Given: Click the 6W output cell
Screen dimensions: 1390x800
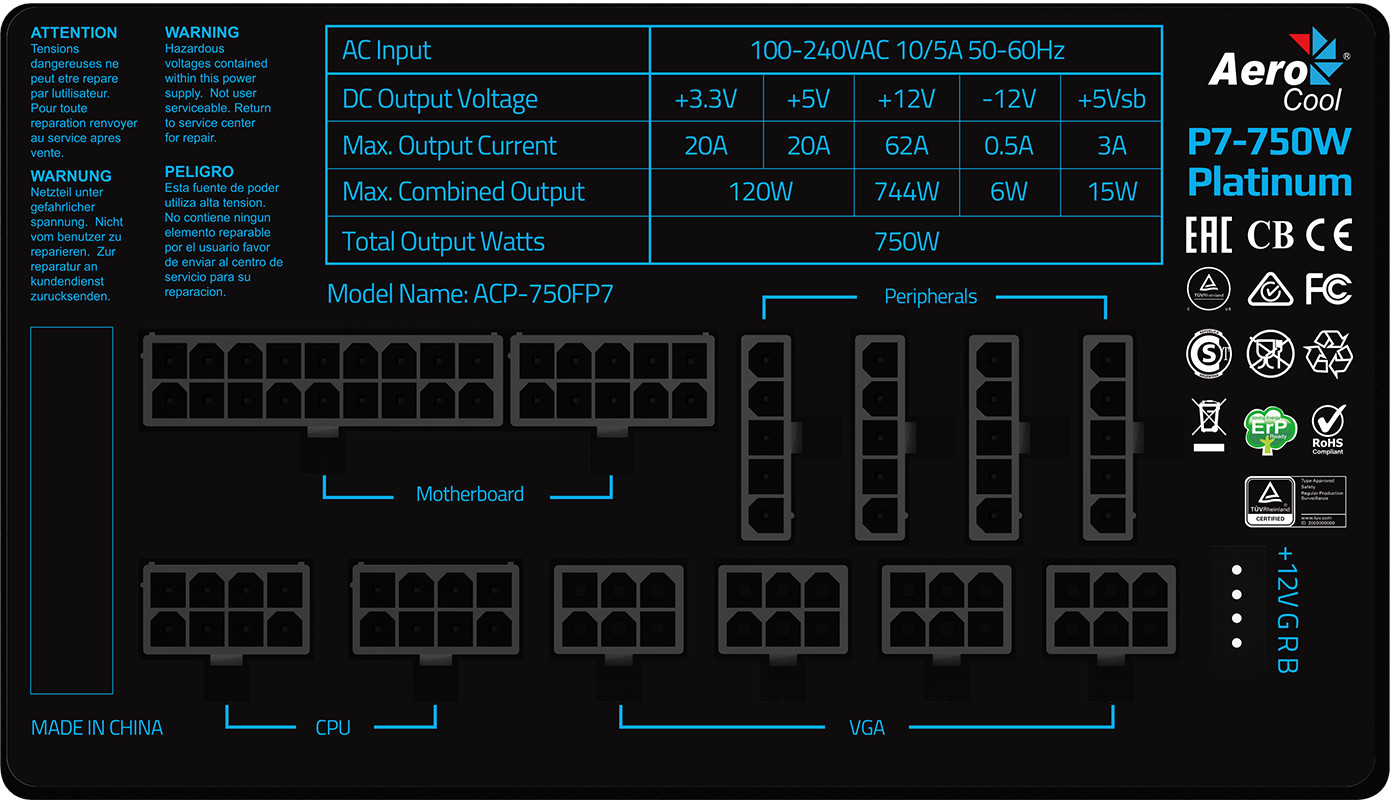Looking at the screenshot, I should 1009,192.
